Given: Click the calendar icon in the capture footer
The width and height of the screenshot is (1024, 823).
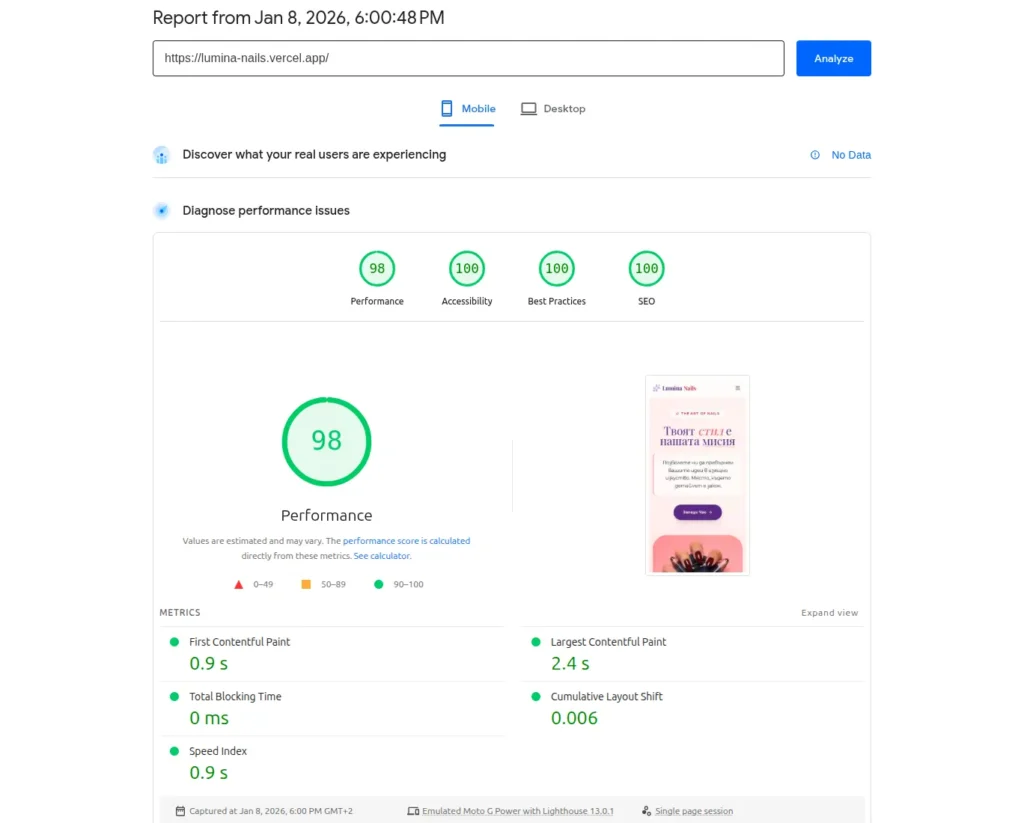Looking at the screenshot, I should click(x=180, y=811).
